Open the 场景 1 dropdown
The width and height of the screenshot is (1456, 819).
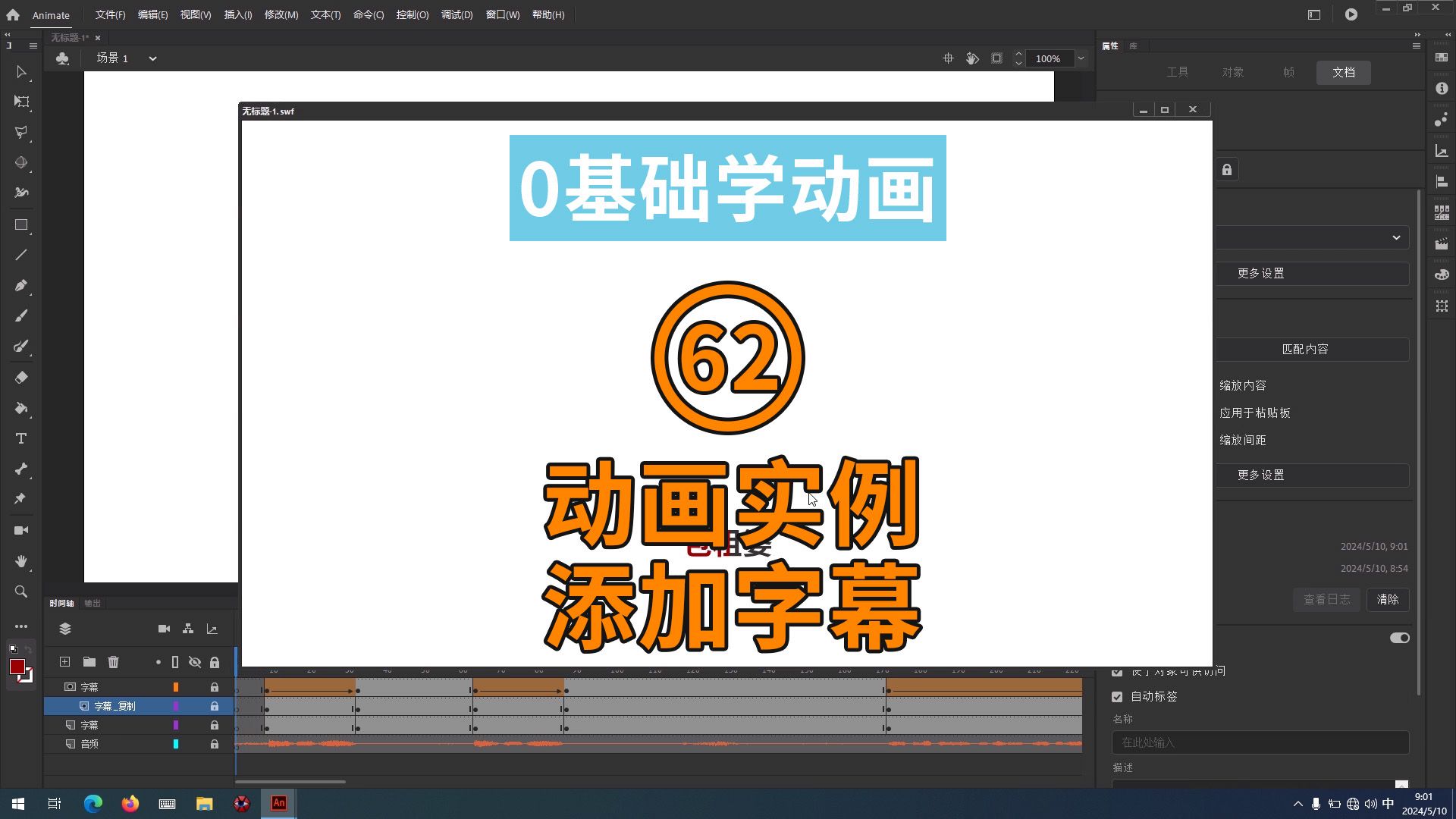click(x=152, y=58)
